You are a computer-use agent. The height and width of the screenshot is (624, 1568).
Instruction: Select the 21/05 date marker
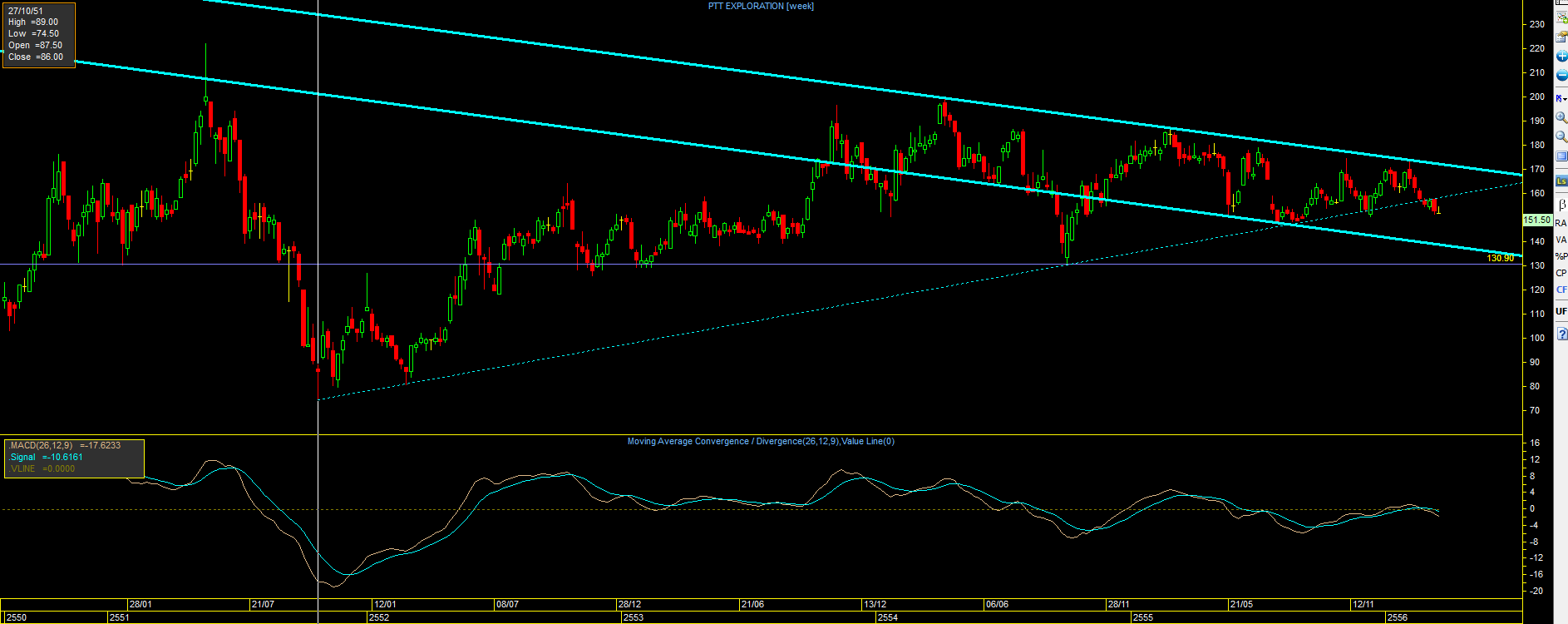pos(1241,604)
